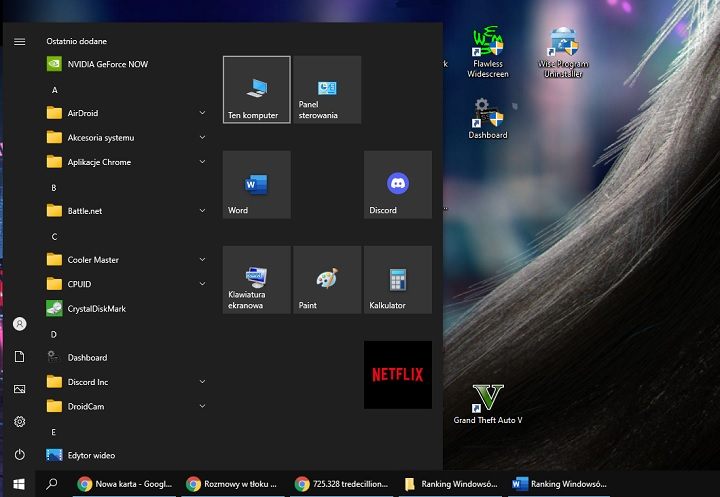Open Pictures from the Start sidebar
The image size is (720, 497).
coord(19,389)
